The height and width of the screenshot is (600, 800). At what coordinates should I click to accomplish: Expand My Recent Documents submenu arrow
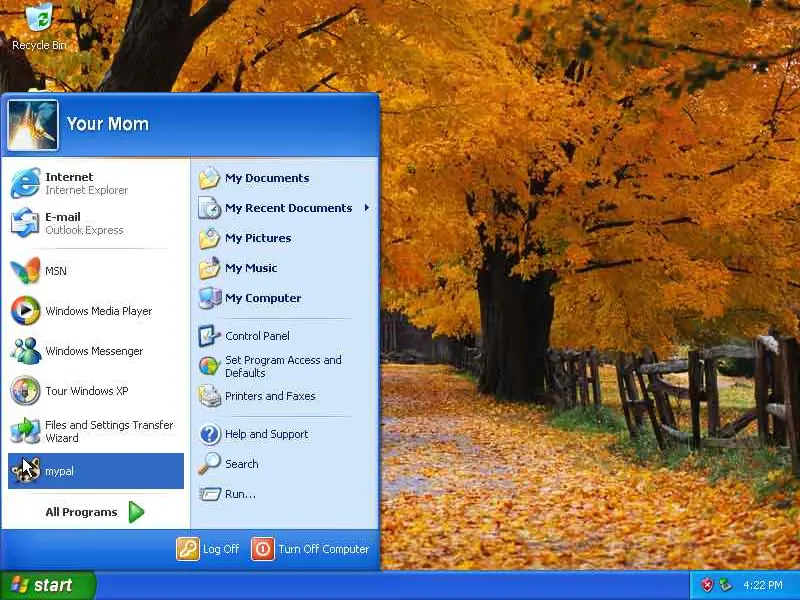point(367,208)
